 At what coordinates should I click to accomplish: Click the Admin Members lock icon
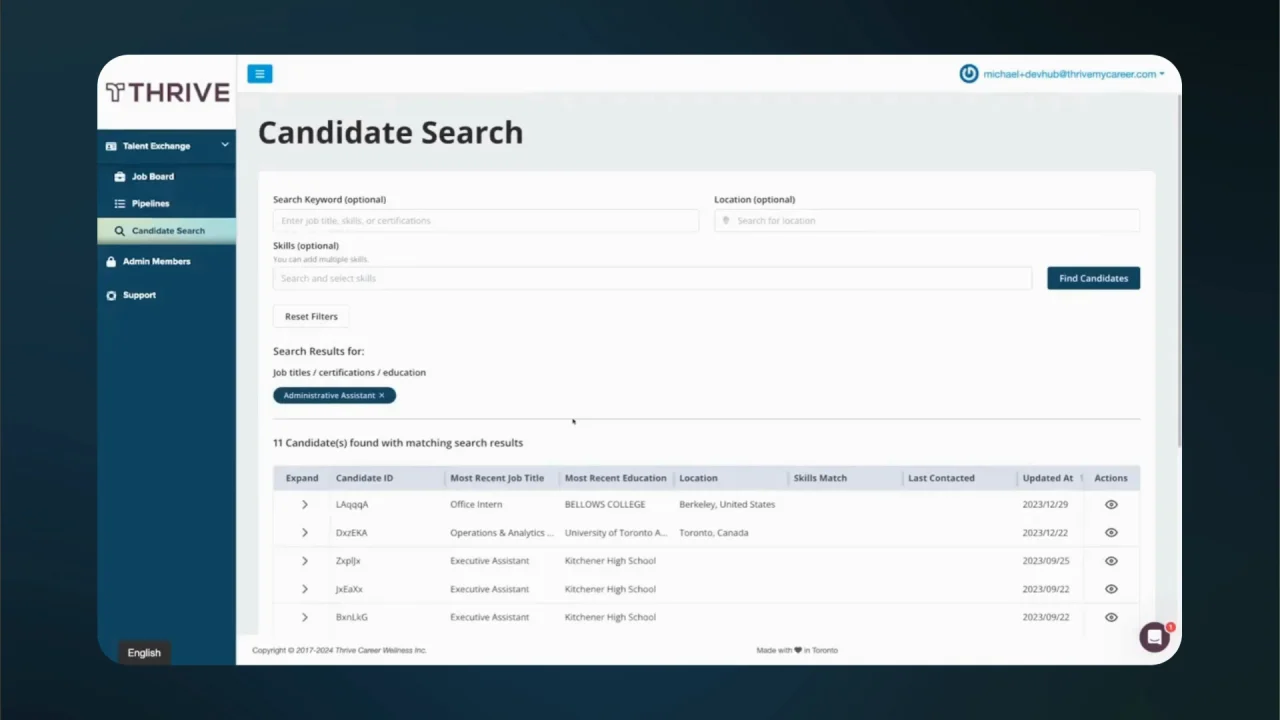(x=111, y=262)
